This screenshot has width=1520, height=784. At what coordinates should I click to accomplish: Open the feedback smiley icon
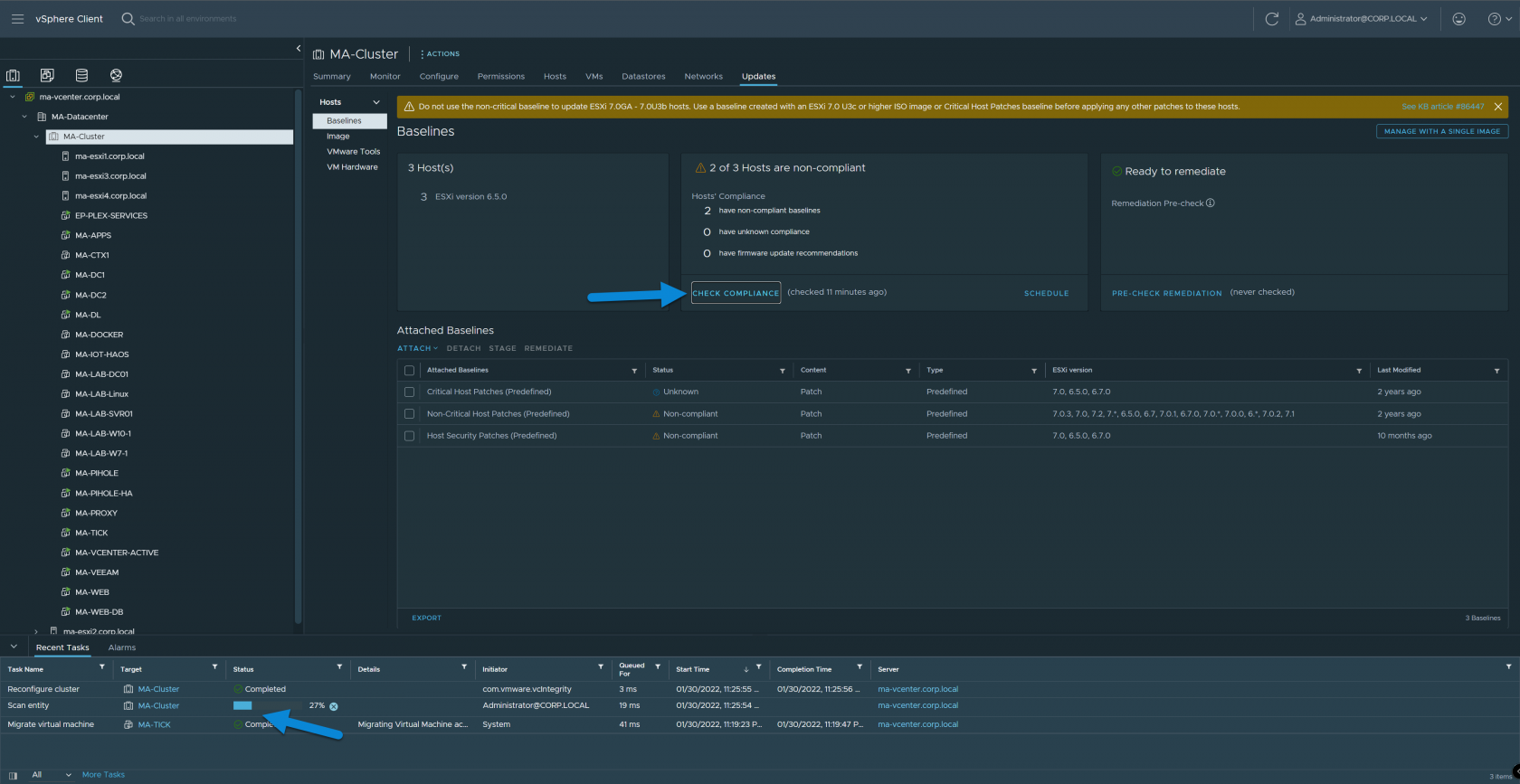click(1458, 18)
